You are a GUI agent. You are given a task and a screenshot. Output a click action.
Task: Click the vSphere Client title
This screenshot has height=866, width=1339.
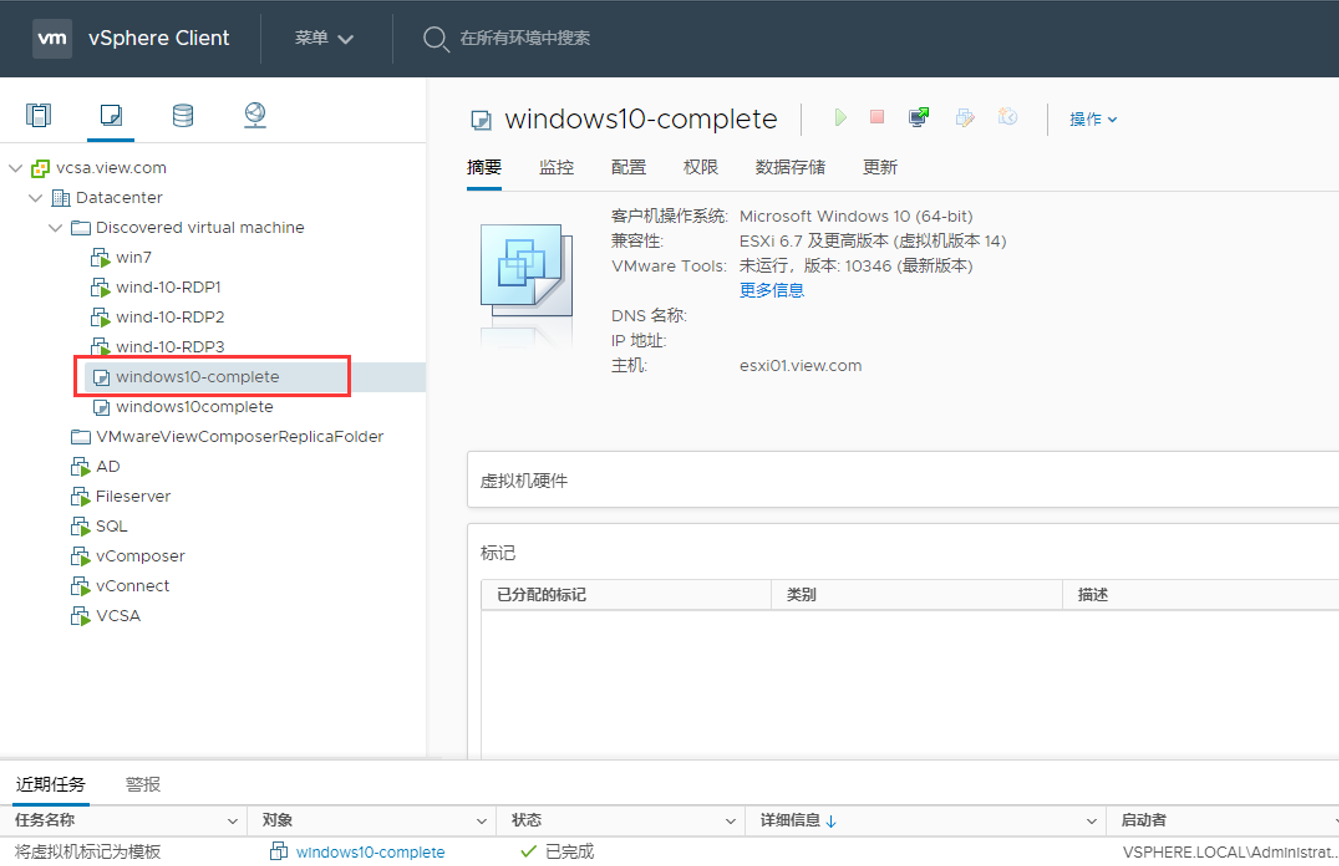[x=159, y=38]
